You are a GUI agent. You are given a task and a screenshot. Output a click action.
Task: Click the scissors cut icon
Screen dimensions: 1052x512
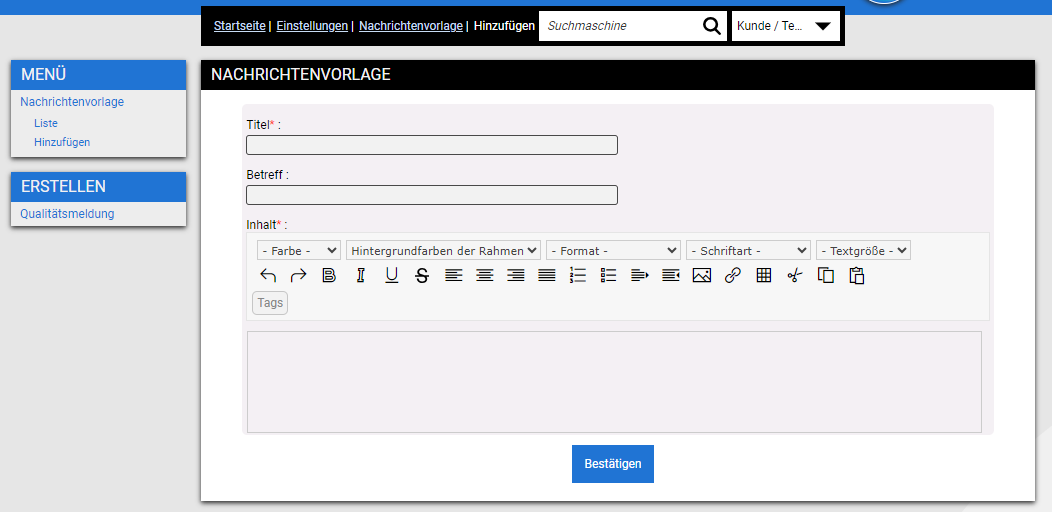tap(795, 276)
